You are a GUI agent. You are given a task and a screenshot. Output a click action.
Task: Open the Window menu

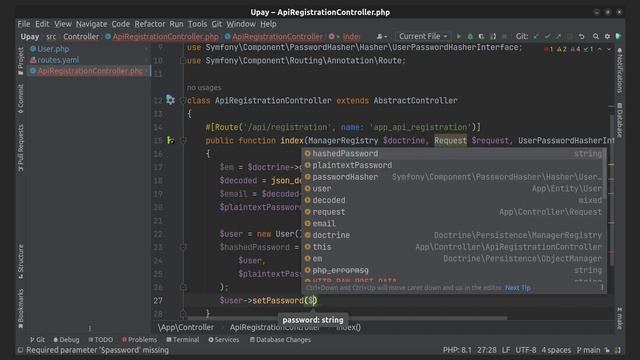pos(241,24)
